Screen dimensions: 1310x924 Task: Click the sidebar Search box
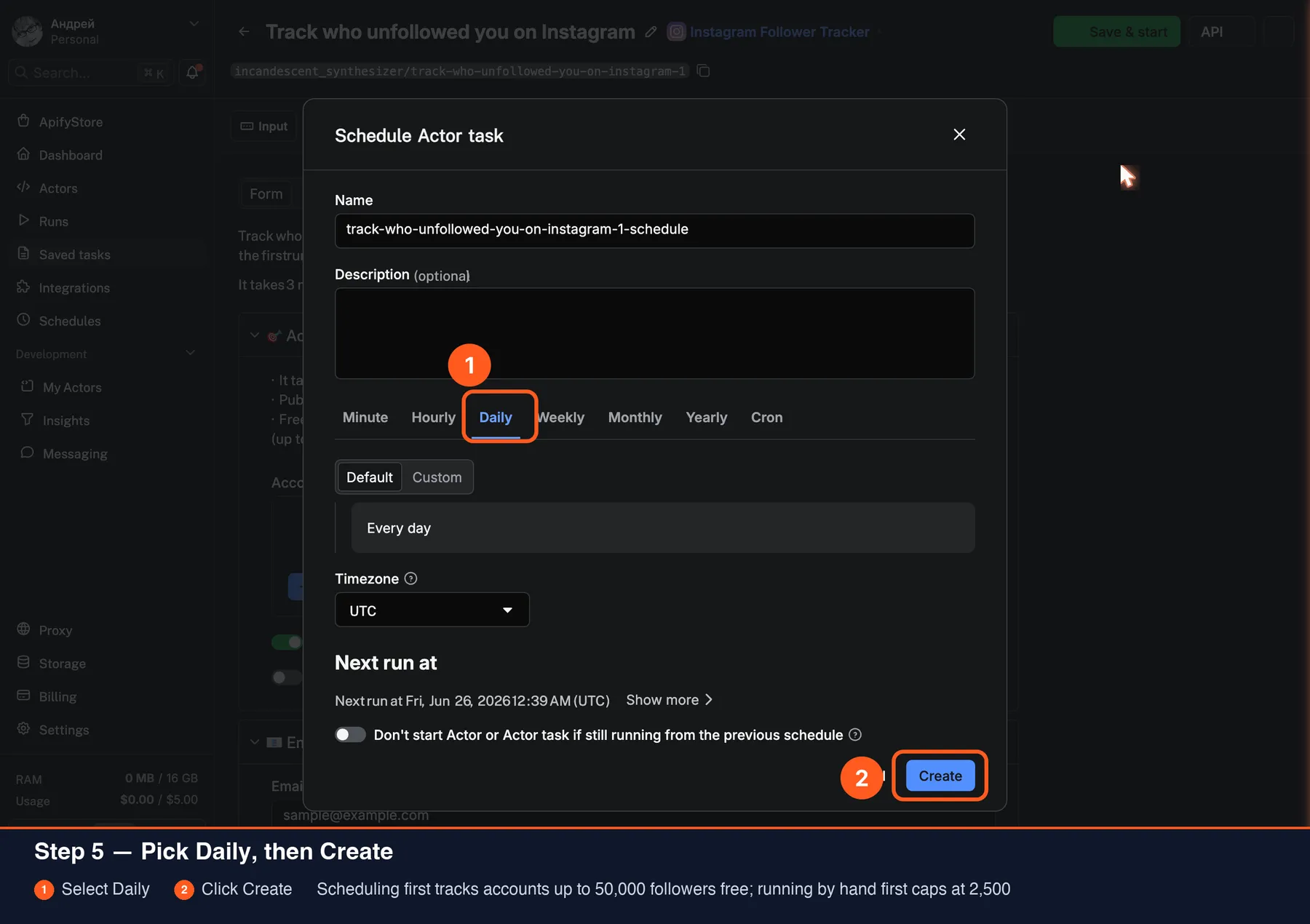(90, 73)
